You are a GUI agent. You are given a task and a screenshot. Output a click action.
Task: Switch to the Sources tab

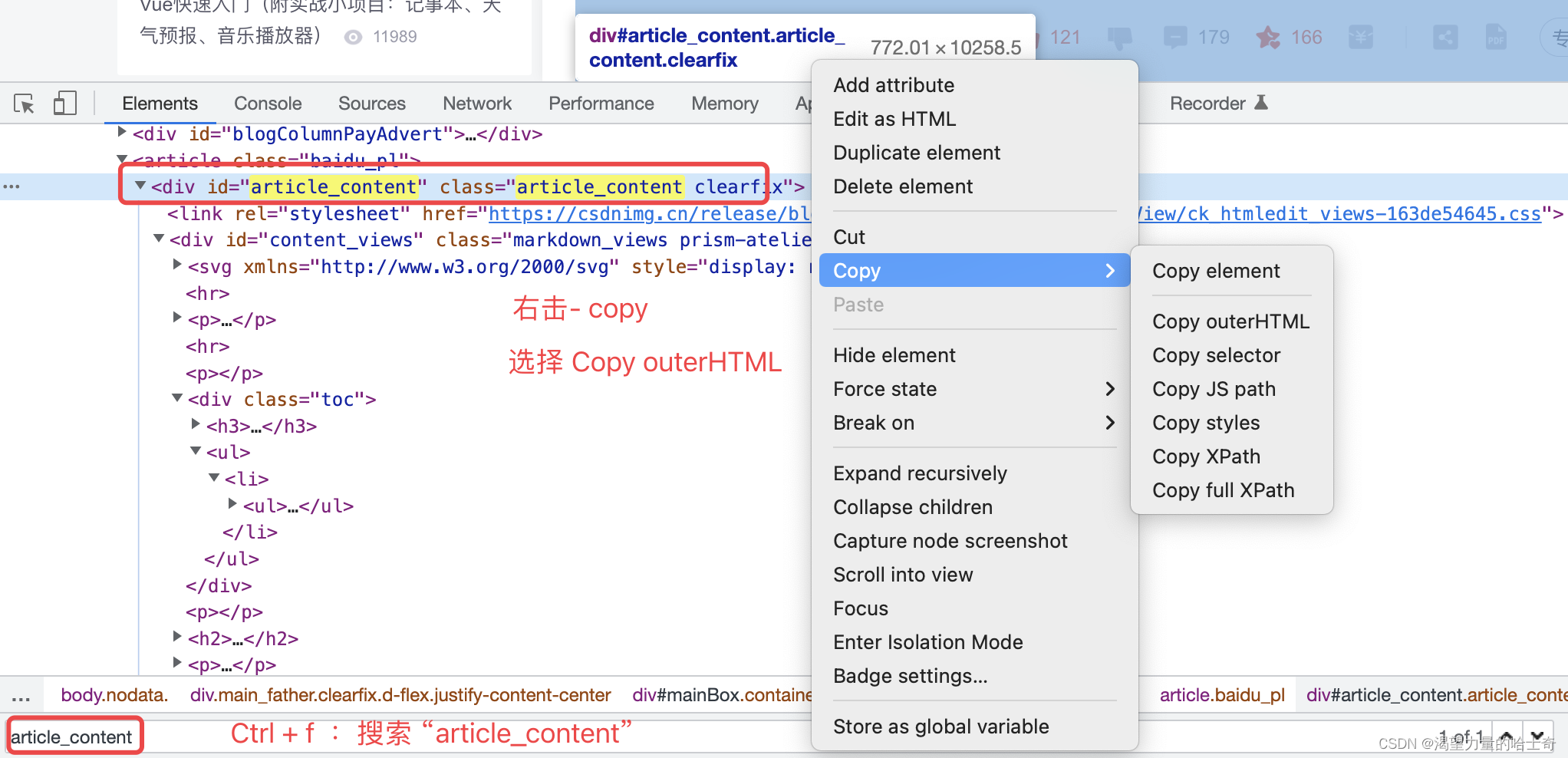pos(372,104)
